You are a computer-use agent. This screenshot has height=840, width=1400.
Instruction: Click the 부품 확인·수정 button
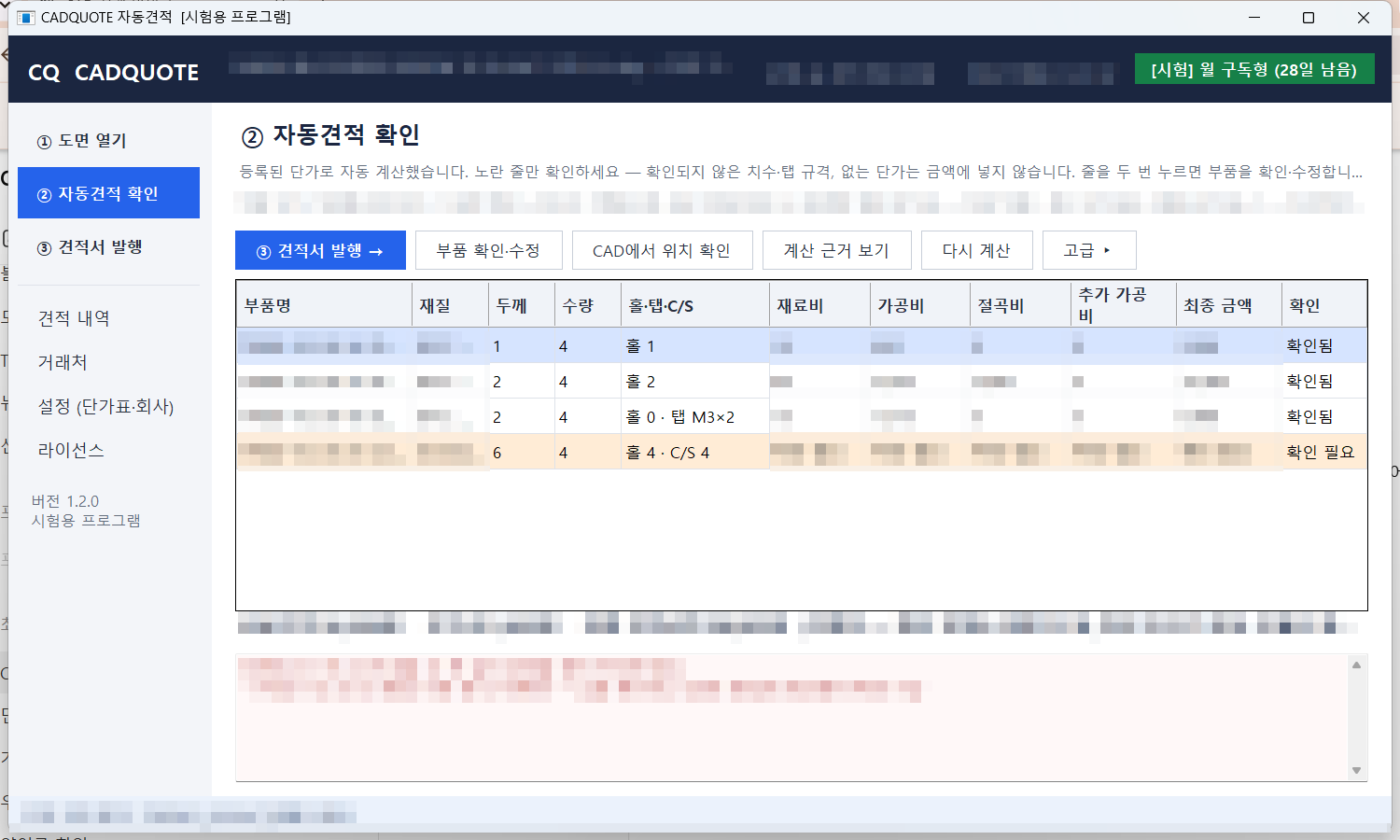point(489,250)
